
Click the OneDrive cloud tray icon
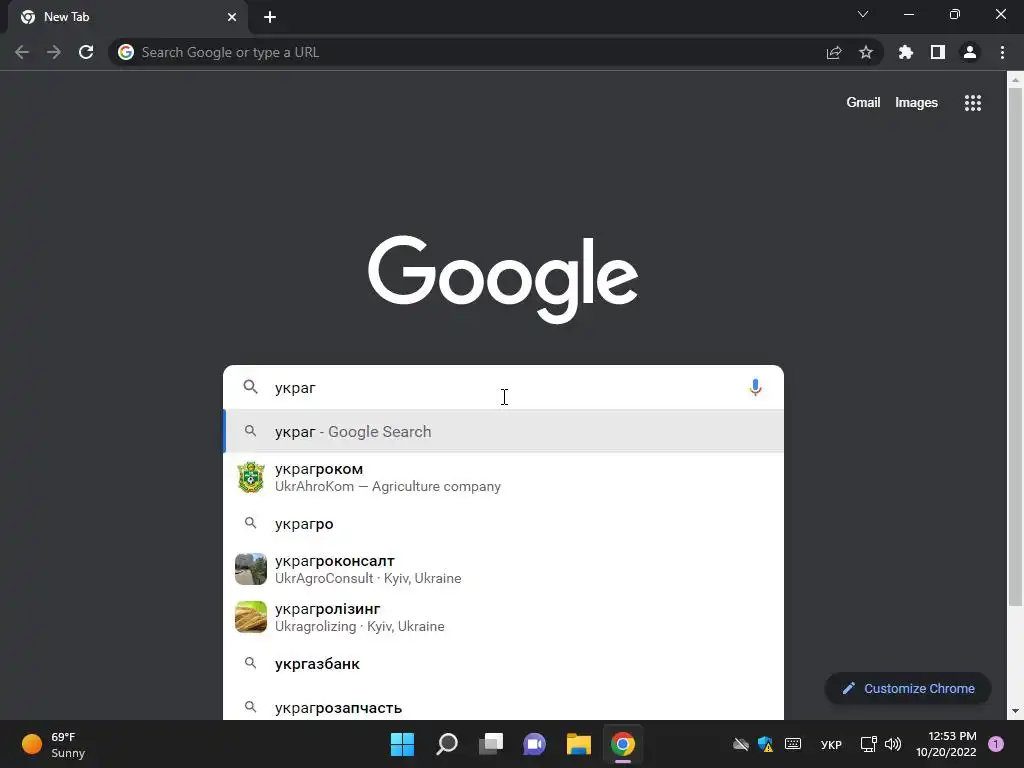[741, 744]
